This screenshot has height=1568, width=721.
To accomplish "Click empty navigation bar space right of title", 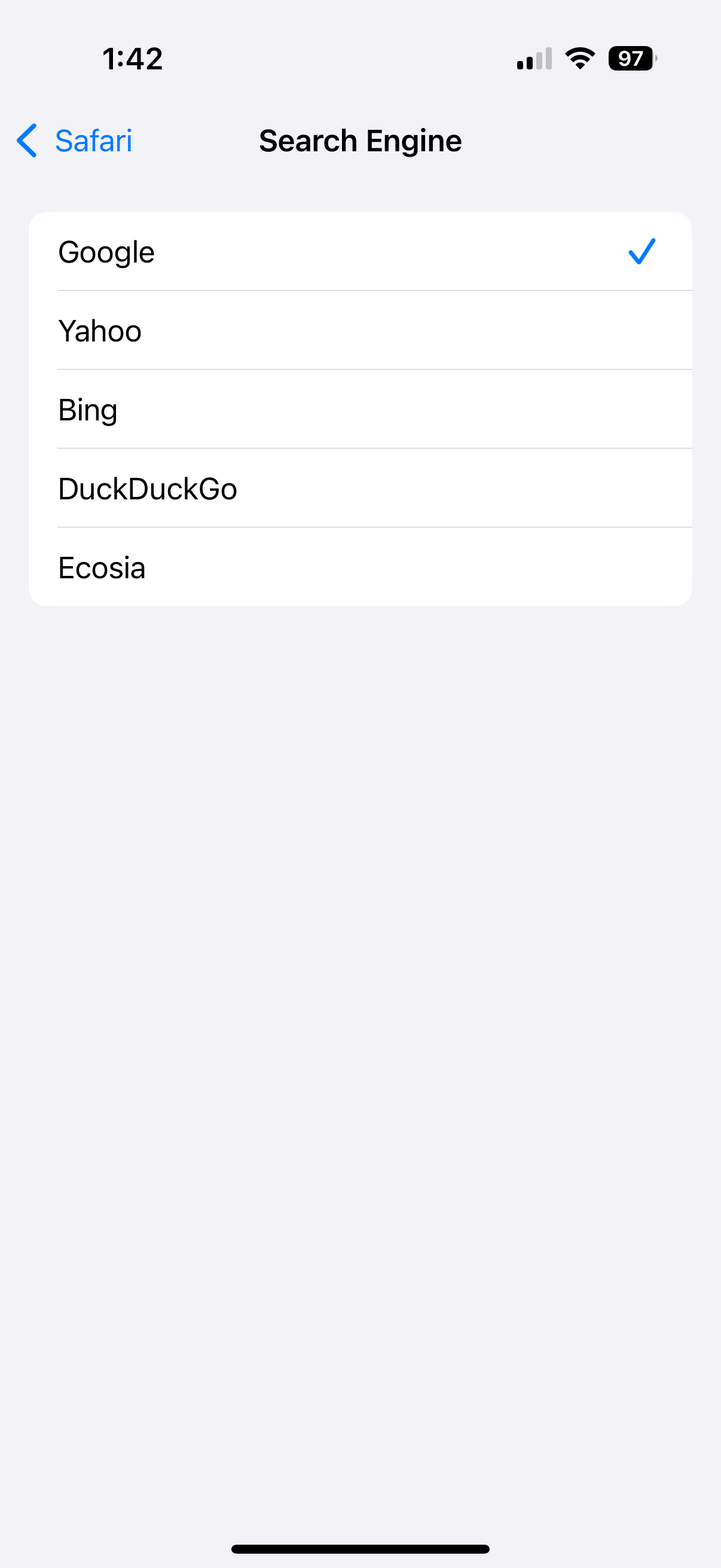I will pyautogui.click(x=590, y=141).
